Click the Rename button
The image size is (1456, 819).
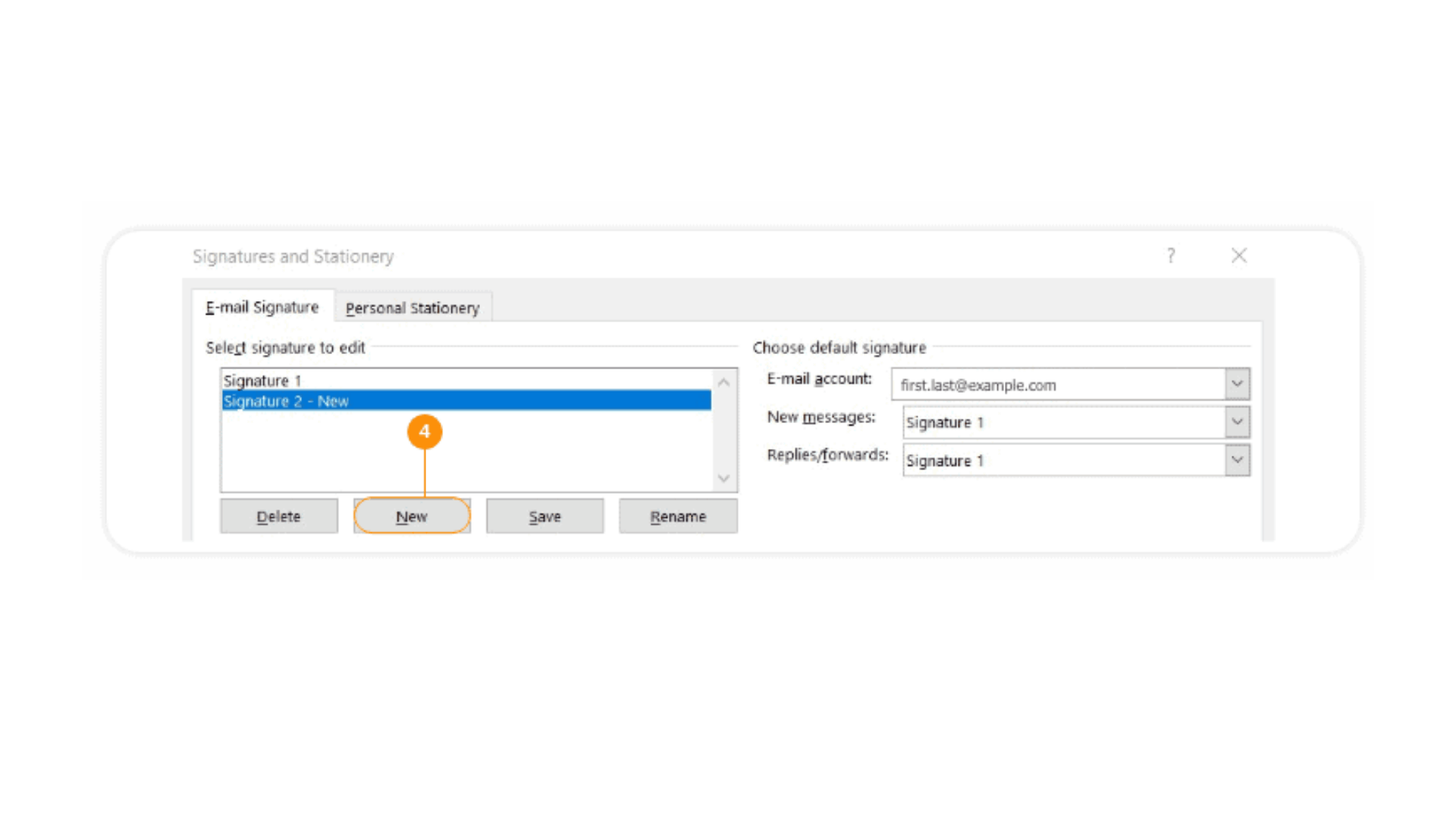[678, 516]
